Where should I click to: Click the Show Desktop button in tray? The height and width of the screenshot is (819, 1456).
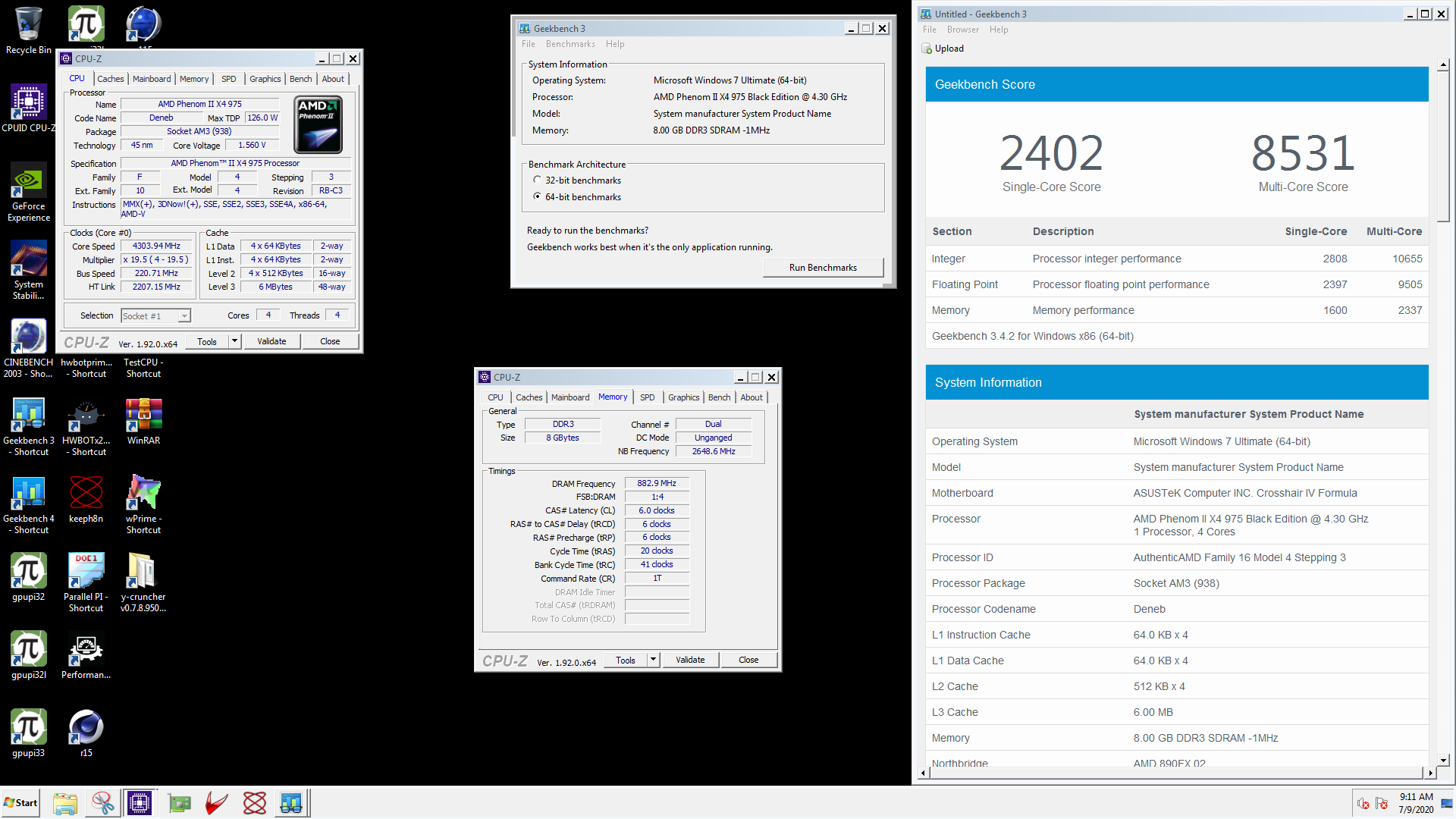(1447, 803)
